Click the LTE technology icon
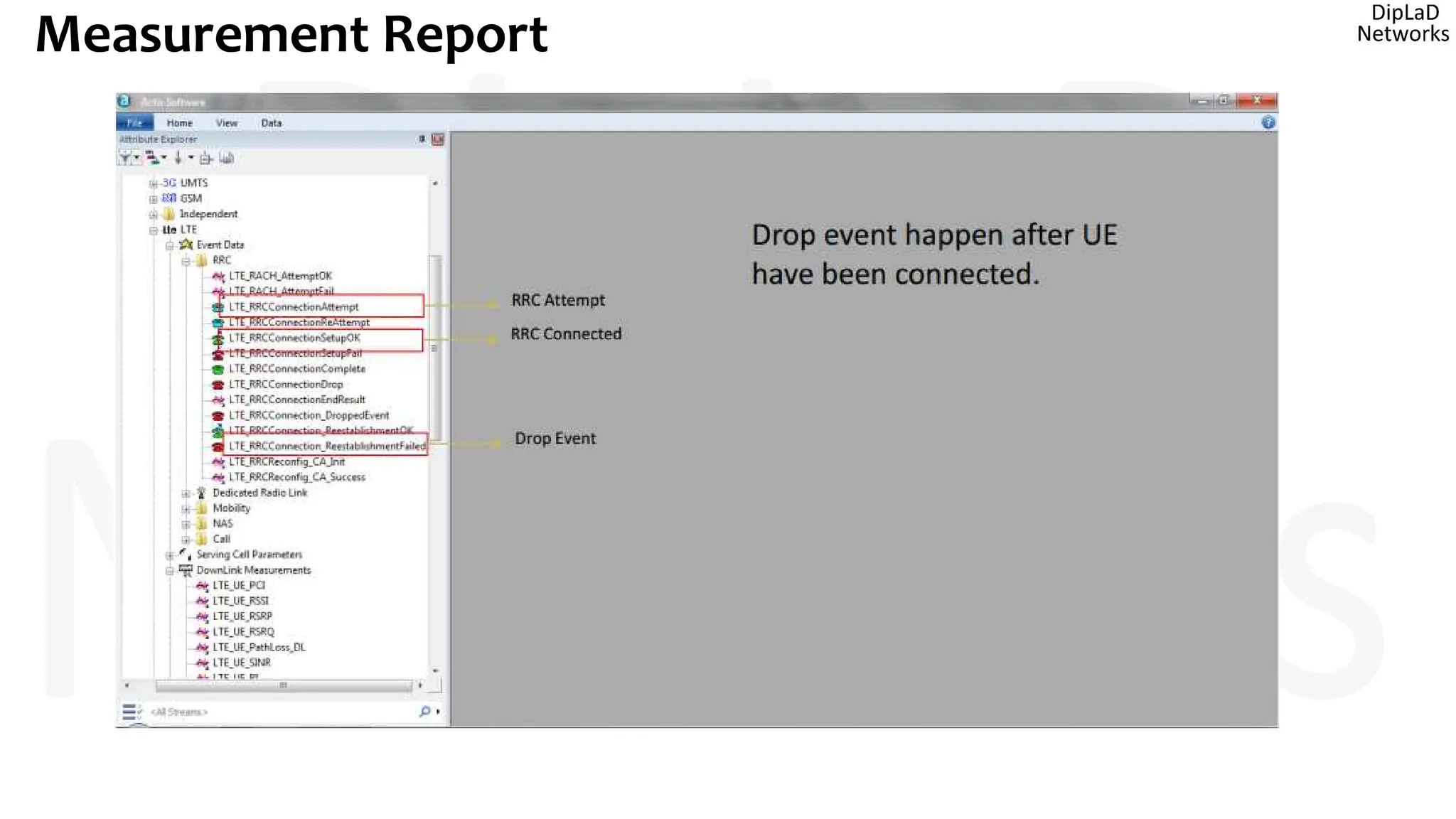The image size is (1456, 819). [168, 230]
